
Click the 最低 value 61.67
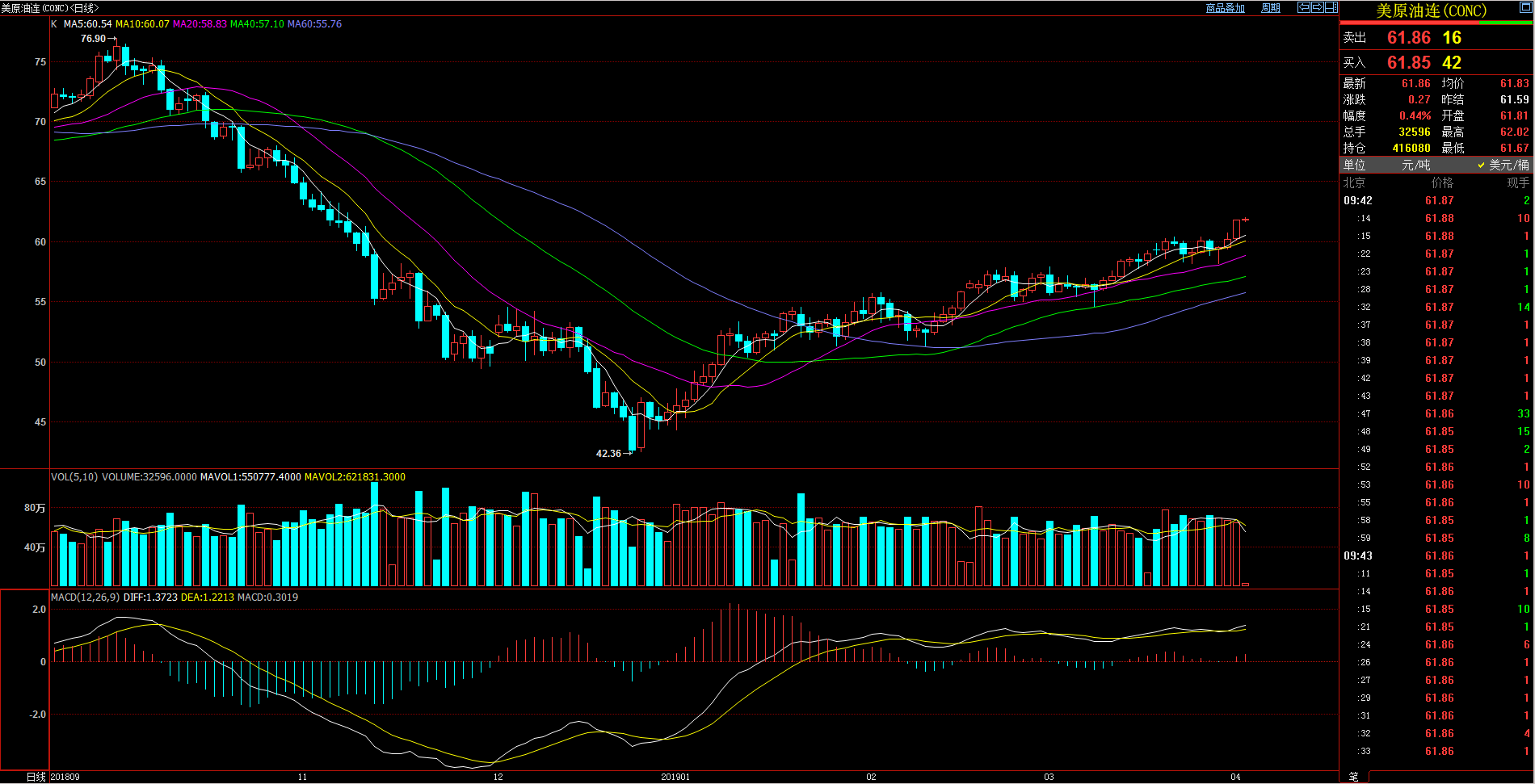(1514, 149)
